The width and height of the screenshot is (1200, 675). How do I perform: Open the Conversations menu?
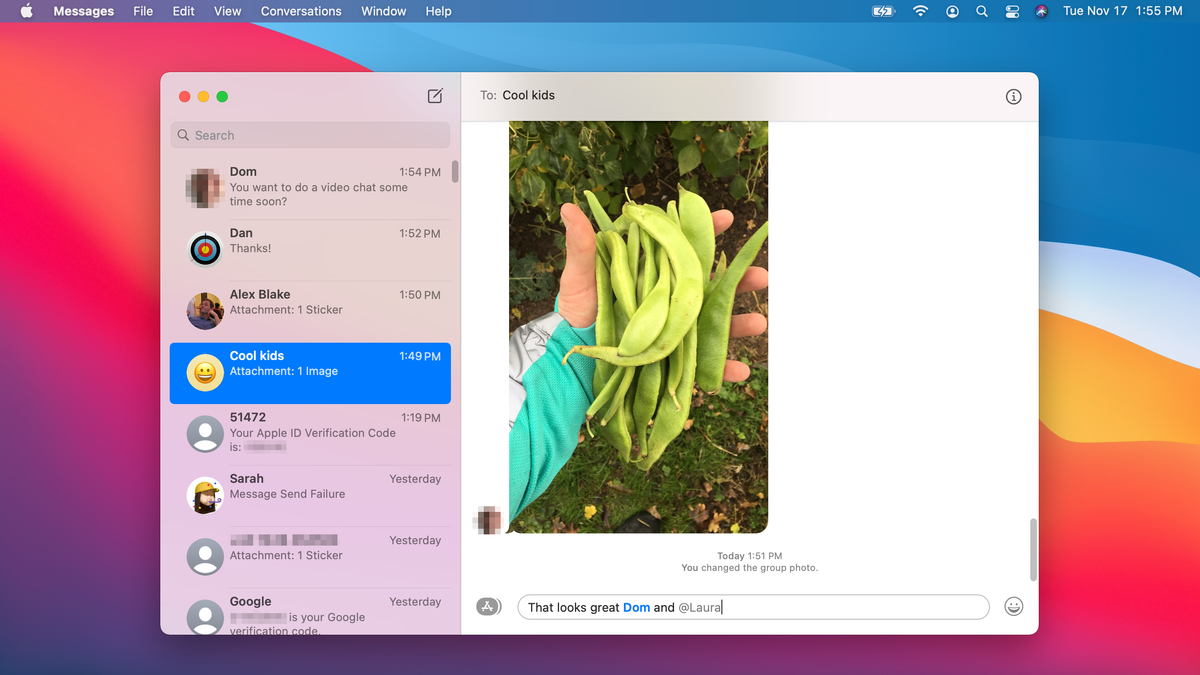tap(300, 11)
